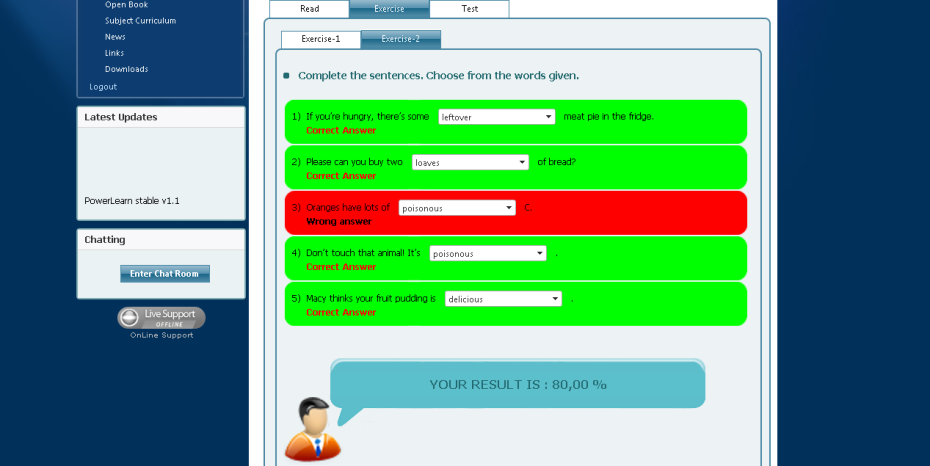Viewport: 930px width, 466px height.
Task: Go to the News link
Action: pos(115,37)
